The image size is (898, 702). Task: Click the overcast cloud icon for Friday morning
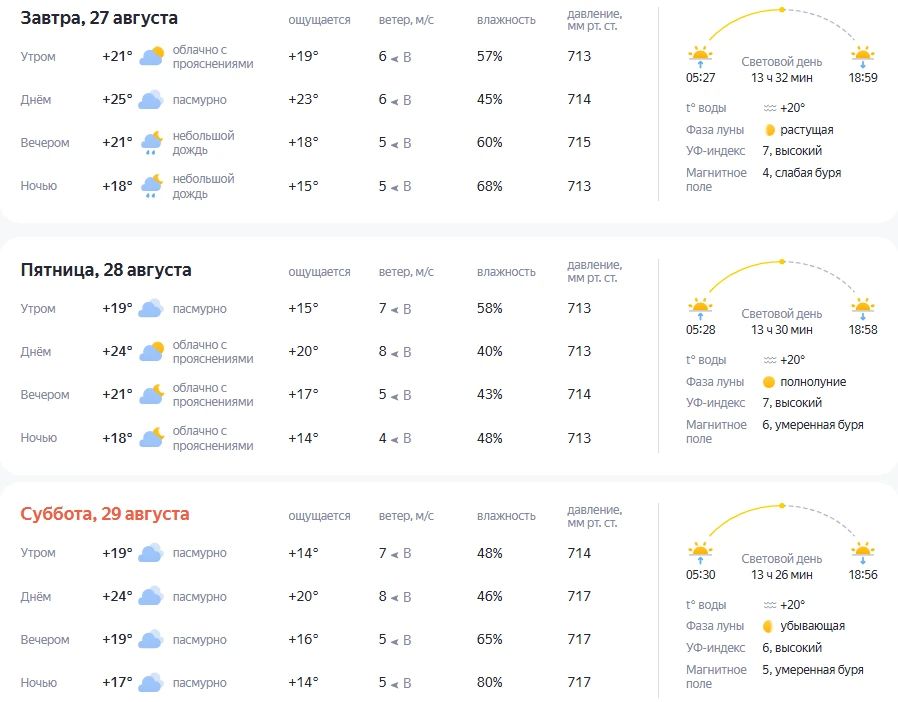[x=151, y=308]
